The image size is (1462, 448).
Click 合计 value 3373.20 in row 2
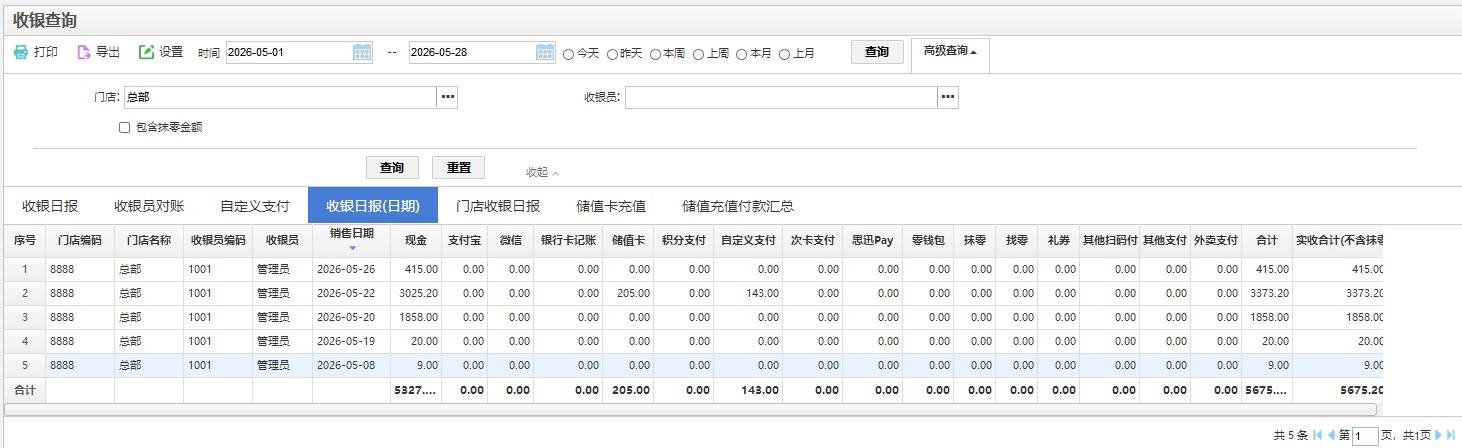[1269, 293]
